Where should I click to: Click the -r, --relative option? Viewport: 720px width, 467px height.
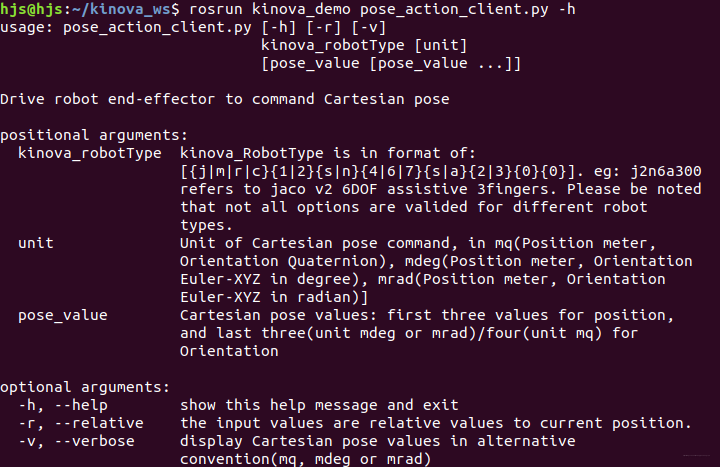[x=81, y=423]
